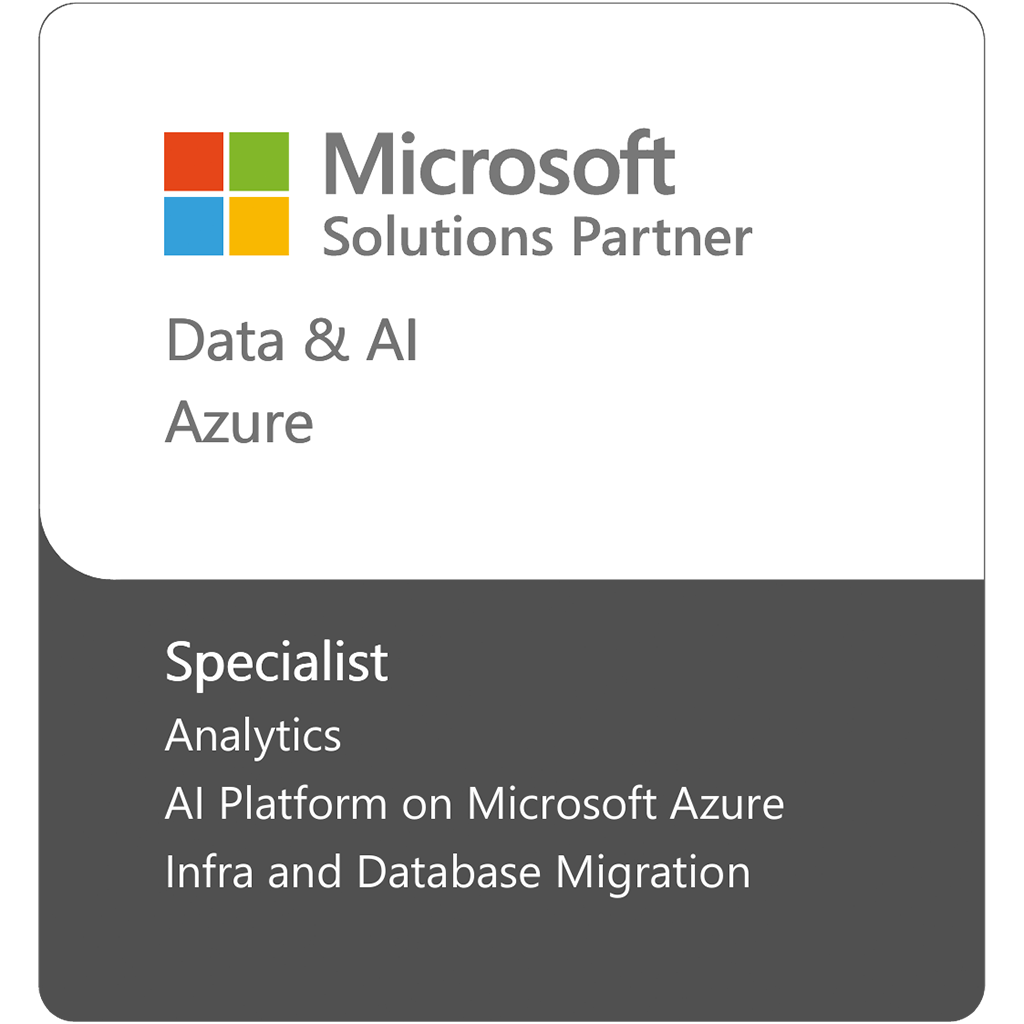This screenshot has height=1024, width=1024.
Task: Click the Solutions Partner text
Action: 537,236
